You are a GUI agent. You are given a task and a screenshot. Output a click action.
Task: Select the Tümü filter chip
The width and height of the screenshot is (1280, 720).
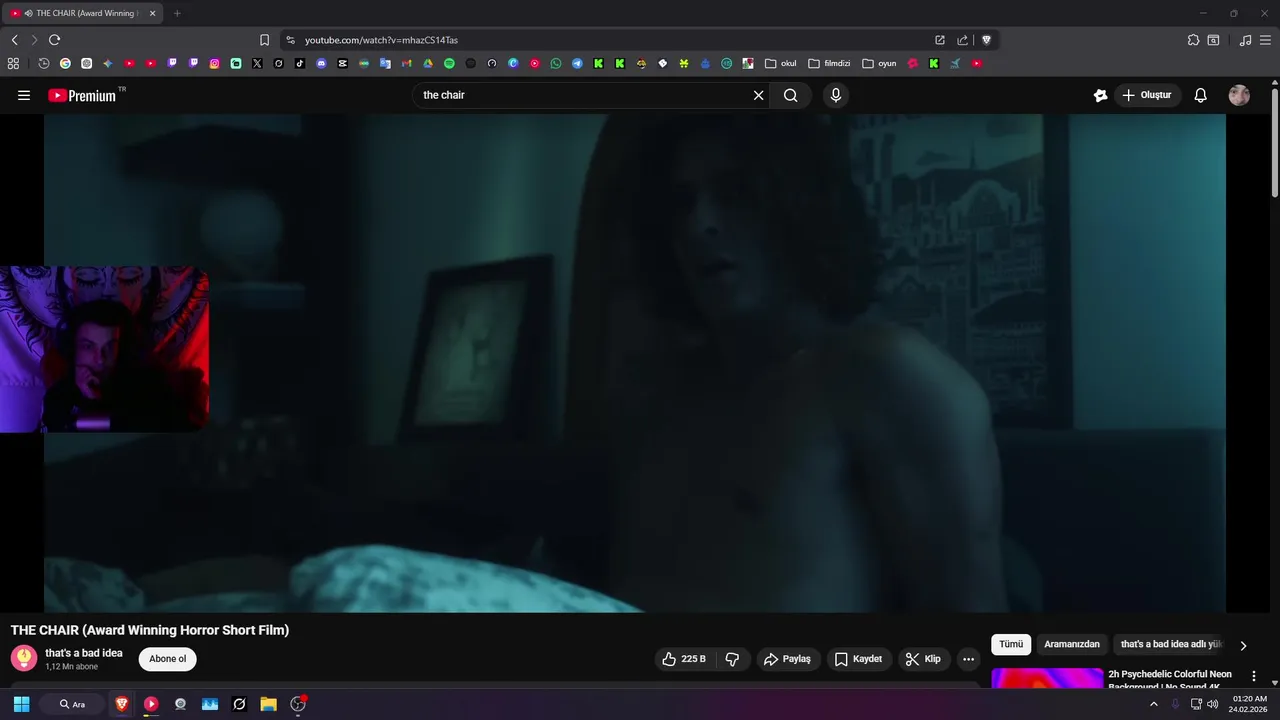[x=1011, y=645]
